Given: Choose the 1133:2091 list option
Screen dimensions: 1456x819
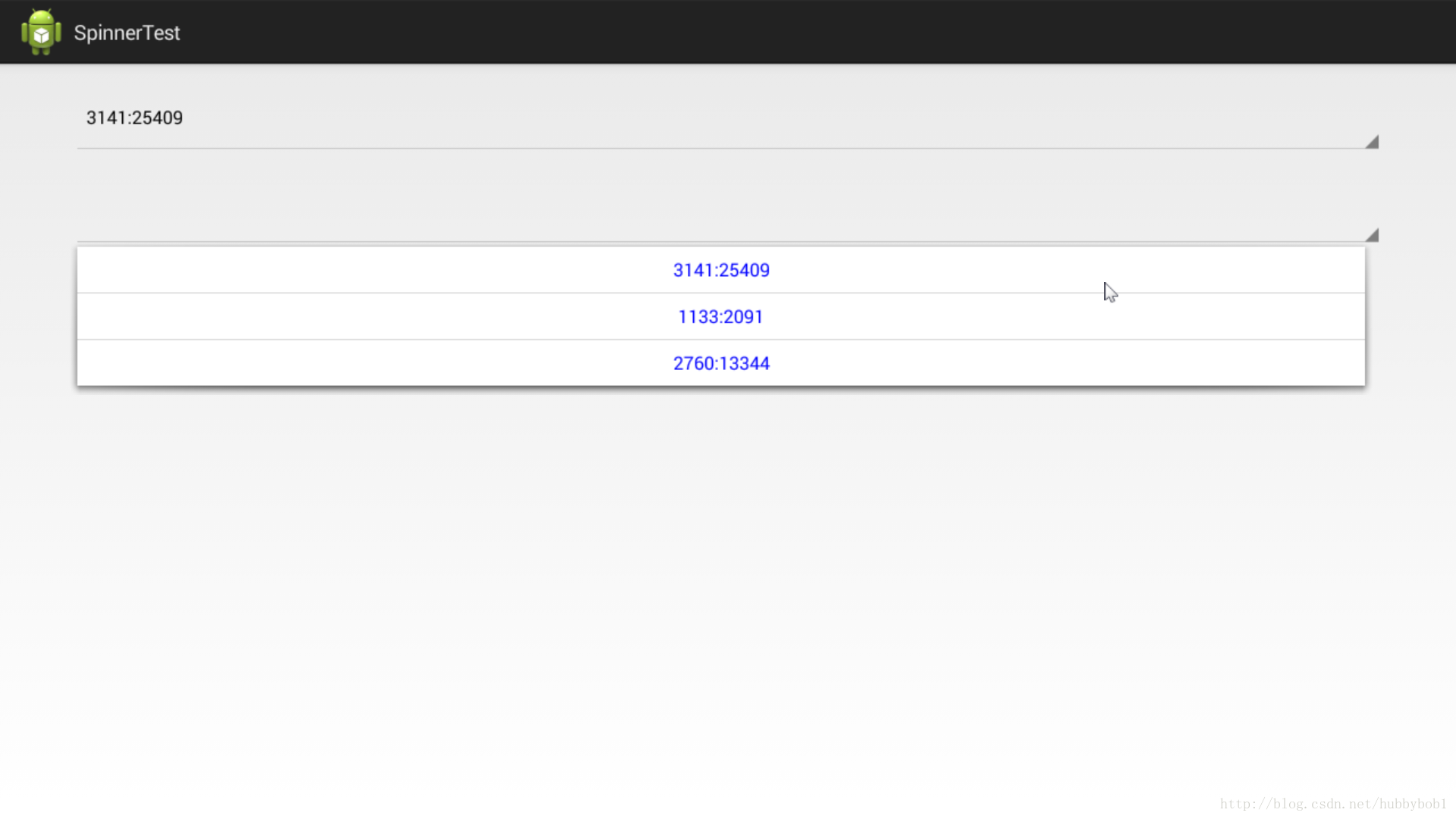Looking at the screenshot, I should 721,316.
